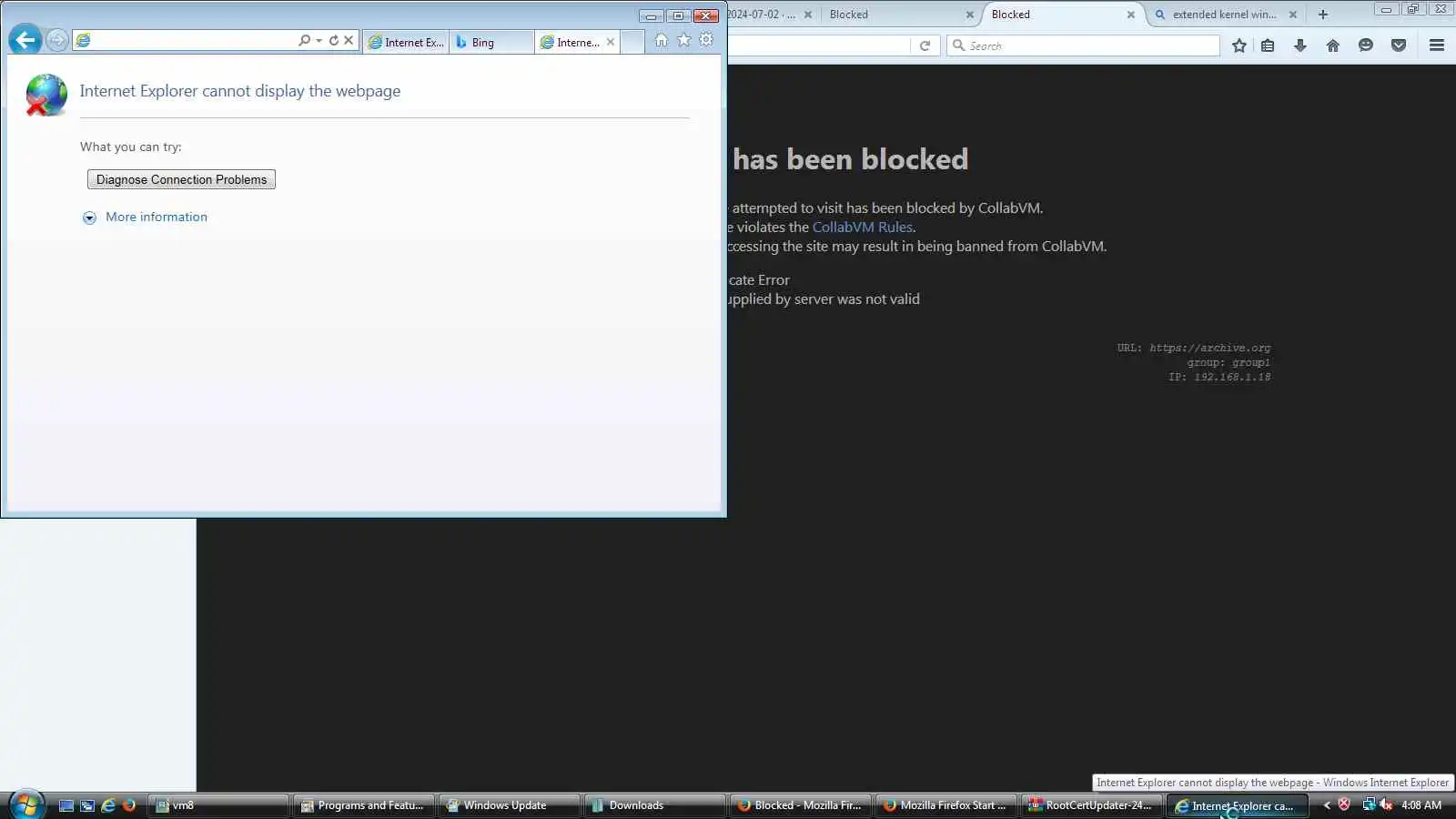Bookmark this page with Firefox star
Image resolution: width=1456 pixels, height=819 pixels.
1239,45
